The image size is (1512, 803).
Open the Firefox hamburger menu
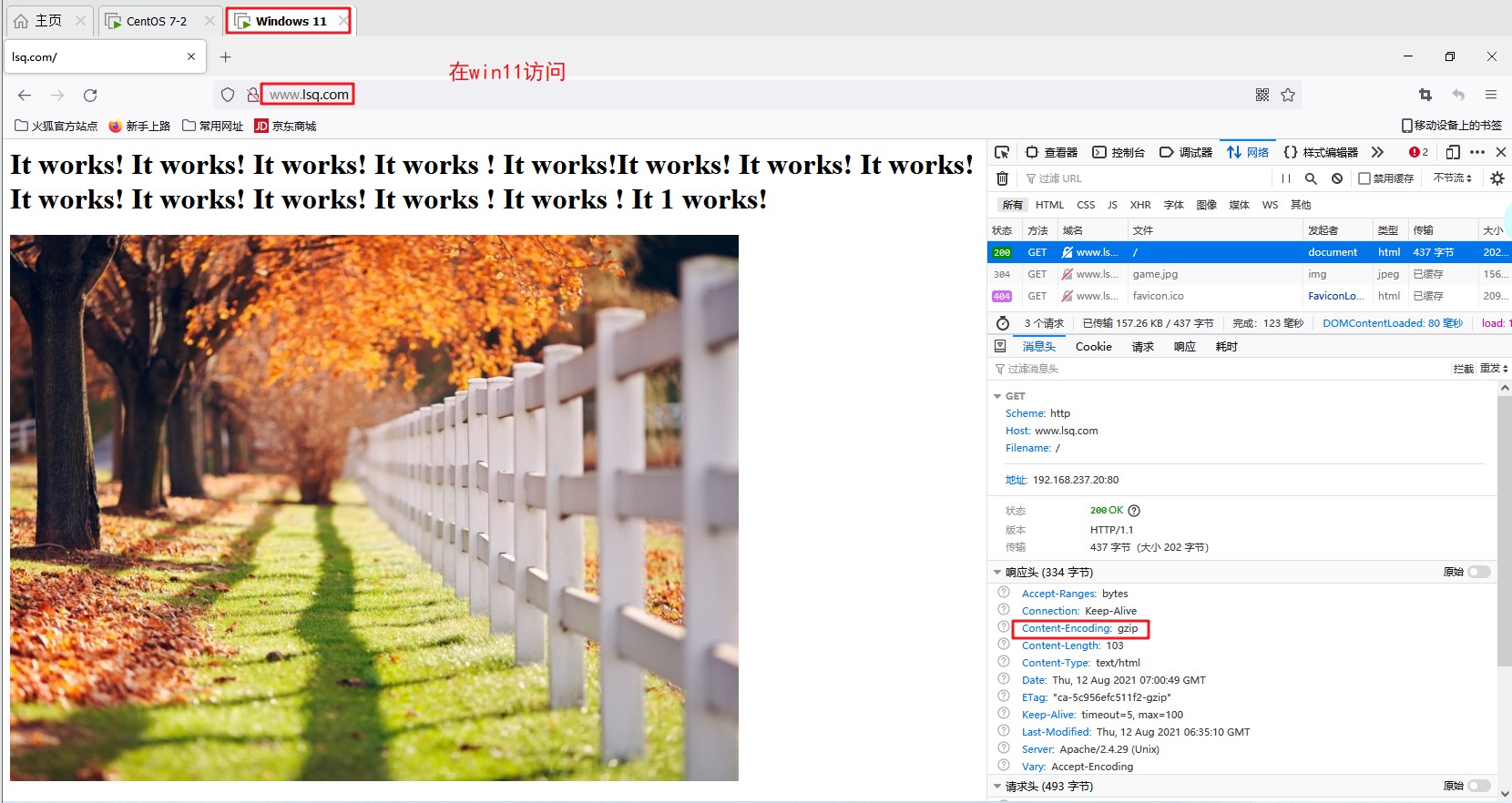[1491, 95]
